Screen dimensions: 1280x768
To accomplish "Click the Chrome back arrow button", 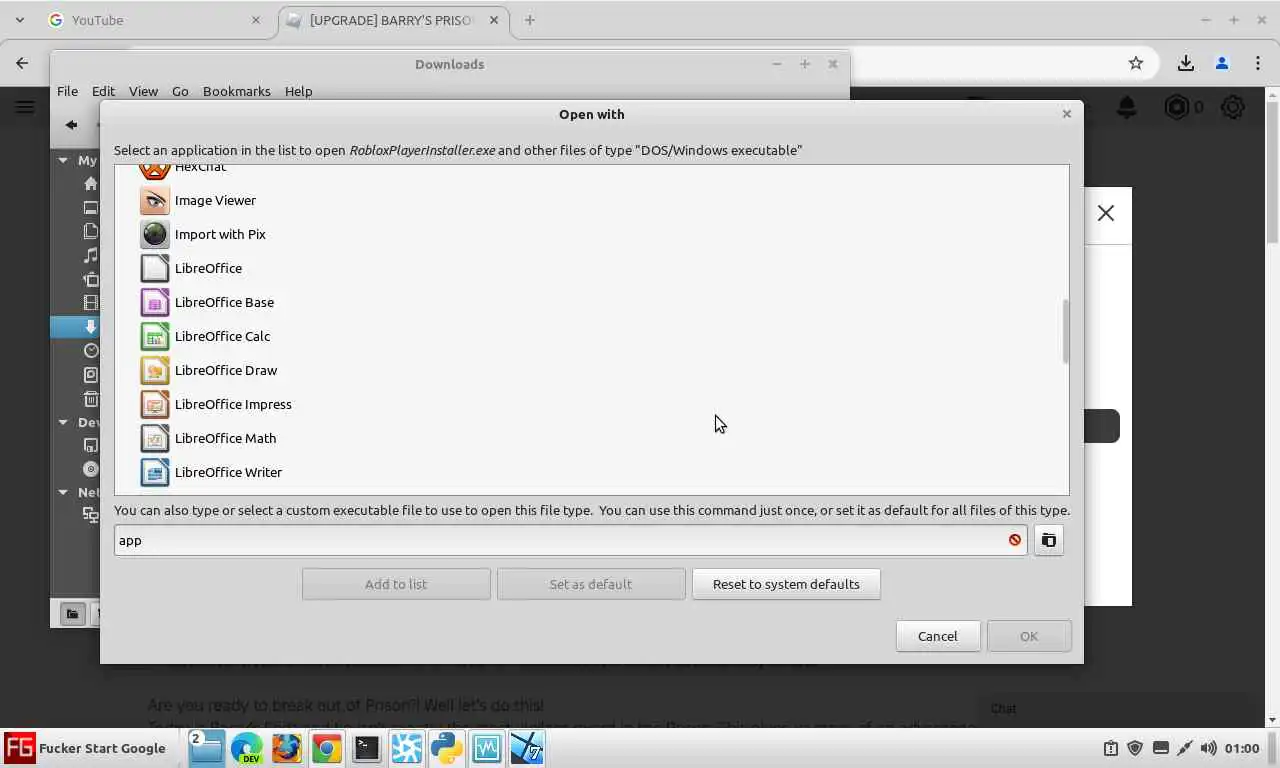I will (22, 63).
